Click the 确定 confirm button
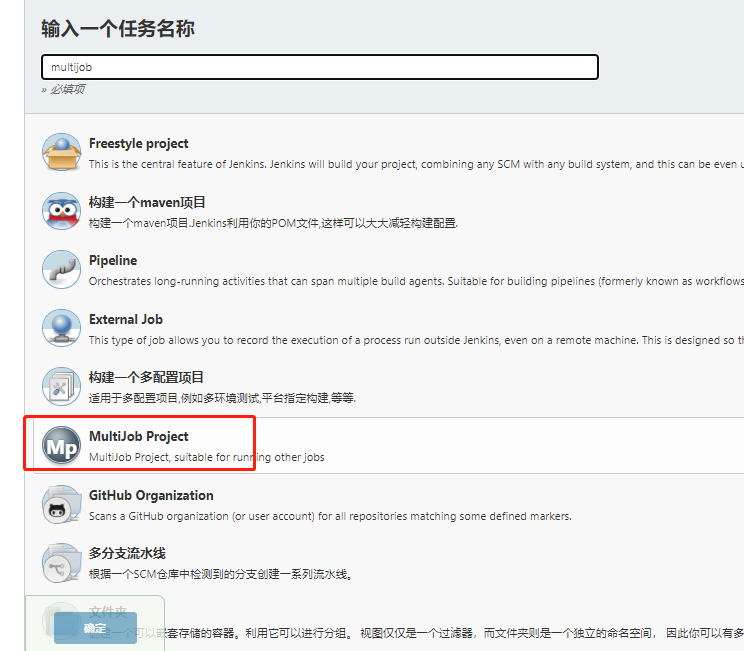The image size is (744, 651). point(95,628)
